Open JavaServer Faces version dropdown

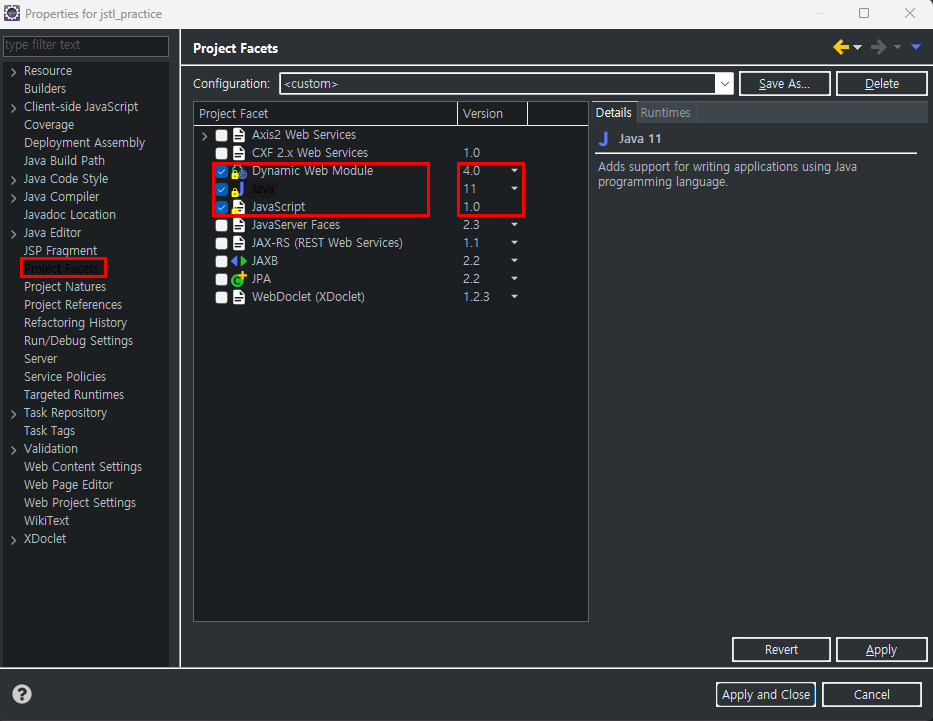pos(514,225)
